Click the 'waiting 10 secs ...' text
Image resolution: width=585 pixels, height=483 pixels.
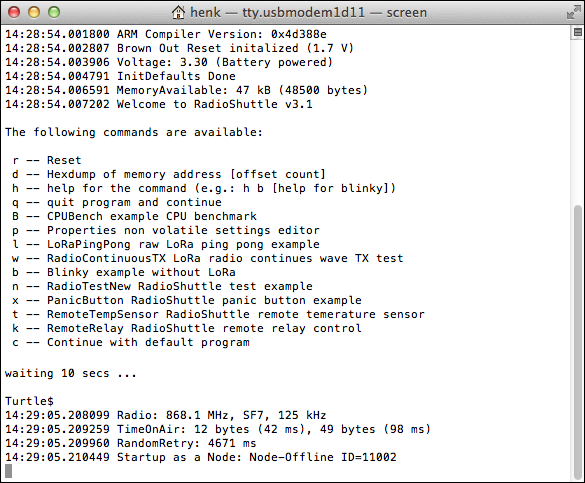(71, 373)
